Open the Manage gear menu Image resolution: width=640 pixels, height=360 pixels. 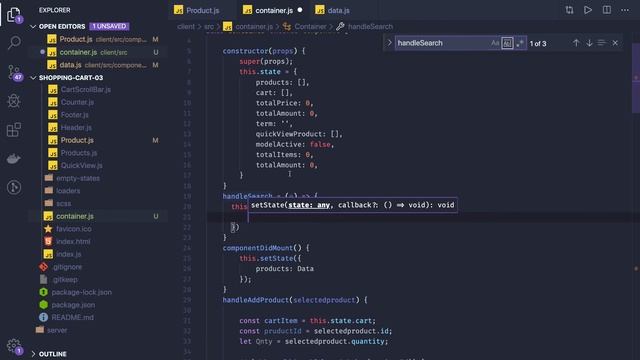(x=14, y=346)
